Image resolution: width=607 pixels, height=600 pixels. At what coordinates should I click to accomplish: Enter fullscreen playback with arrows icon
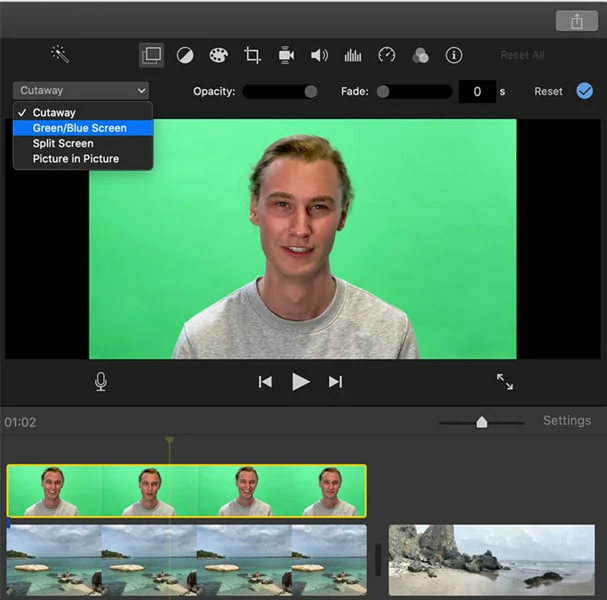click(x=505, y=382)
